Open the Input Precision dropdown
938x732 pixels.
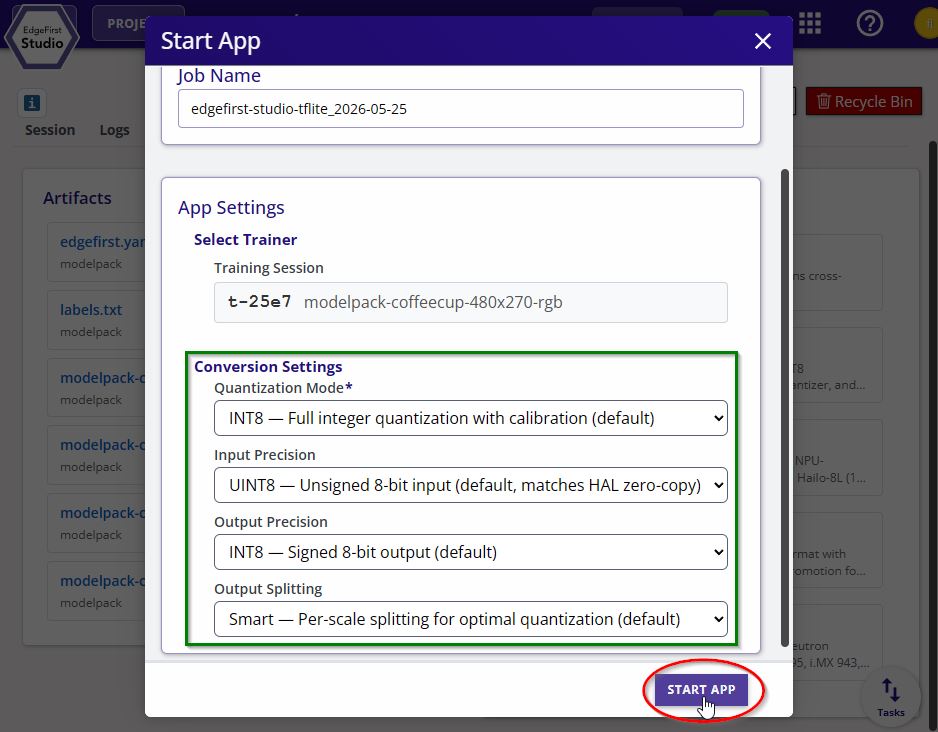[x=471, y=485]
